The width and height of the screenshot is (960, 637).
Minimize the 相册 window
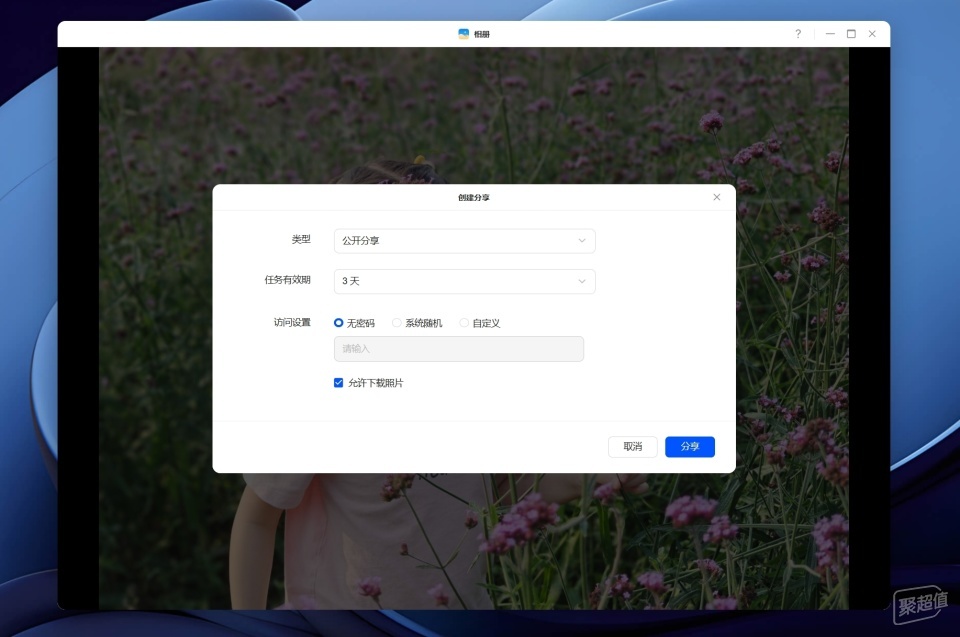(x=830, y=34)
